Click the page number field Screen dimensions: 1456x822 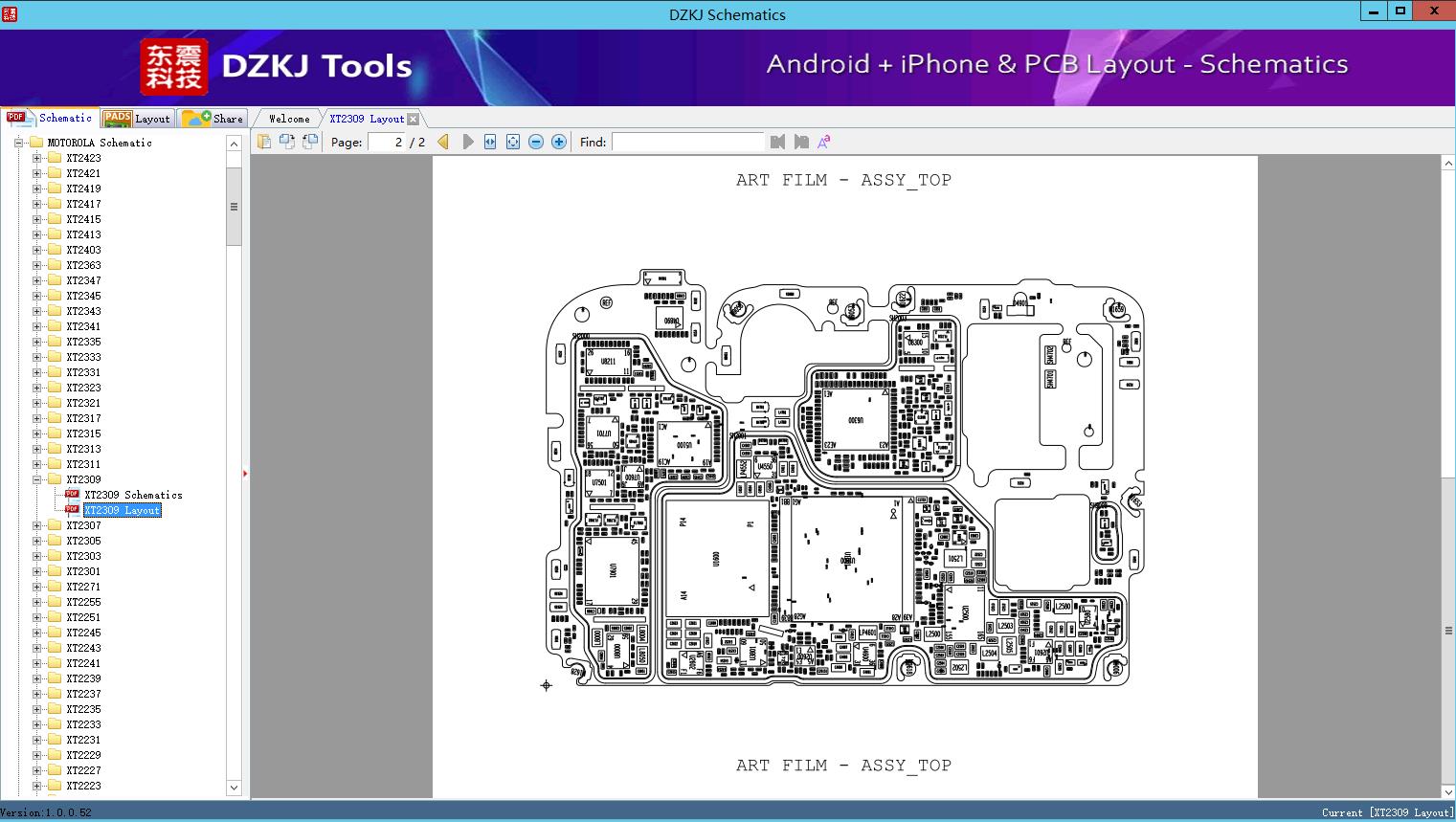point(387,142)
